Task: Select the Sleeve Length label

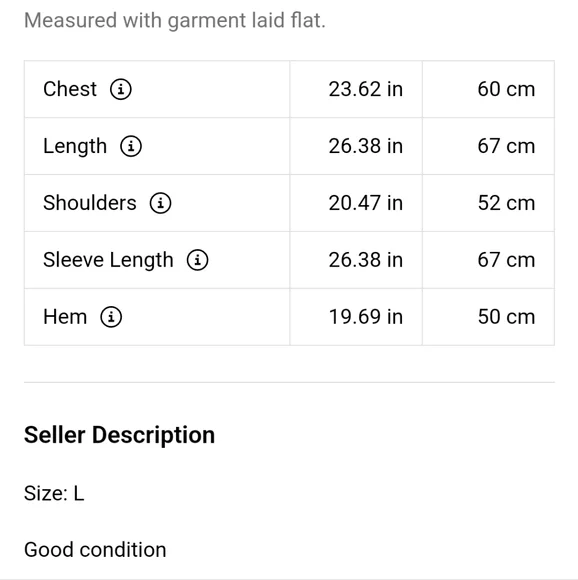Action: (108, 260)
